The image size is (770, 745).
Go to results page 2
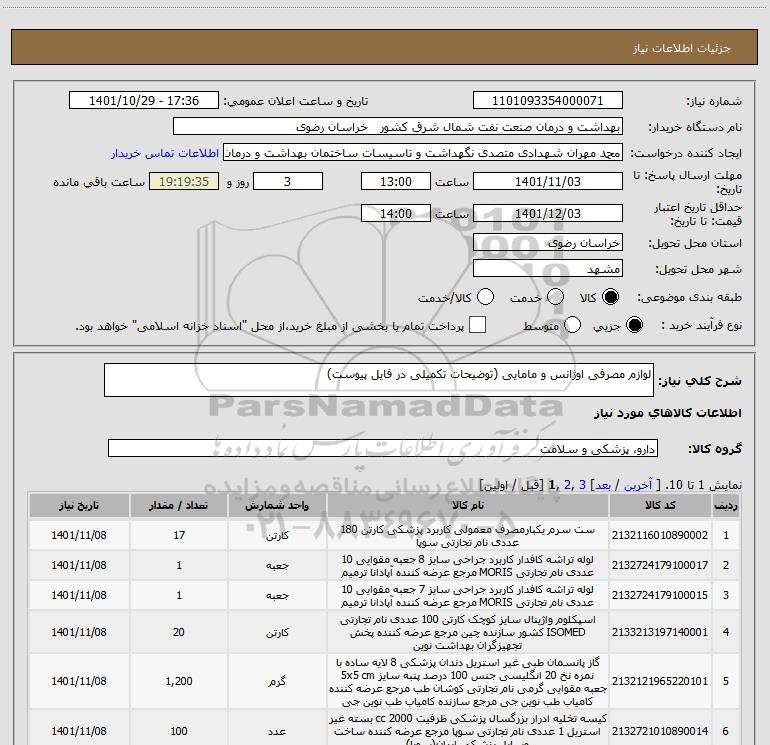click(x=568, y=485)
